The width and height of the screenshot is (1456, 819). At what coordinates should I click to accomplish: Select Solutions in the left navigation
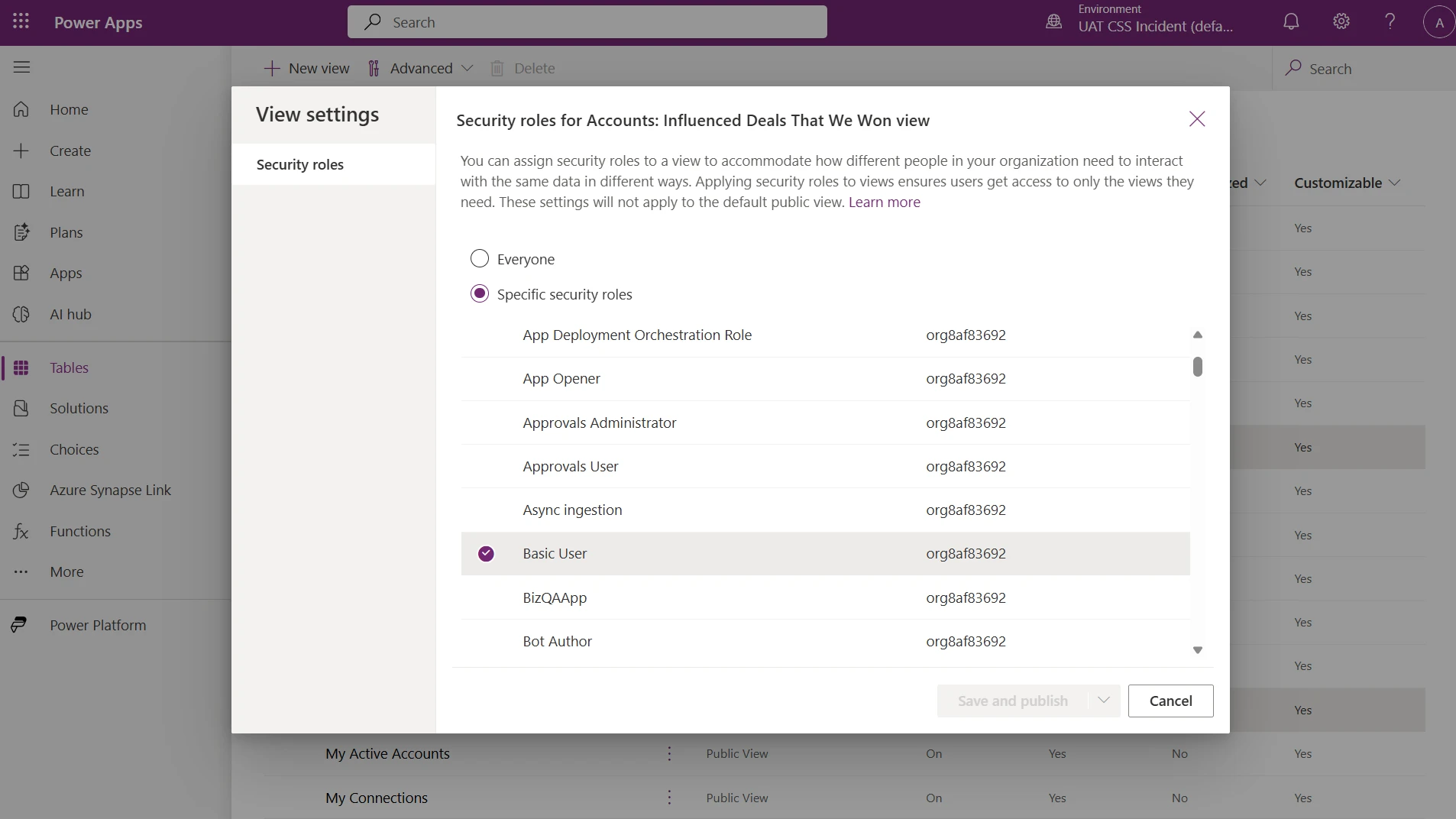click(x=79, y=407)
